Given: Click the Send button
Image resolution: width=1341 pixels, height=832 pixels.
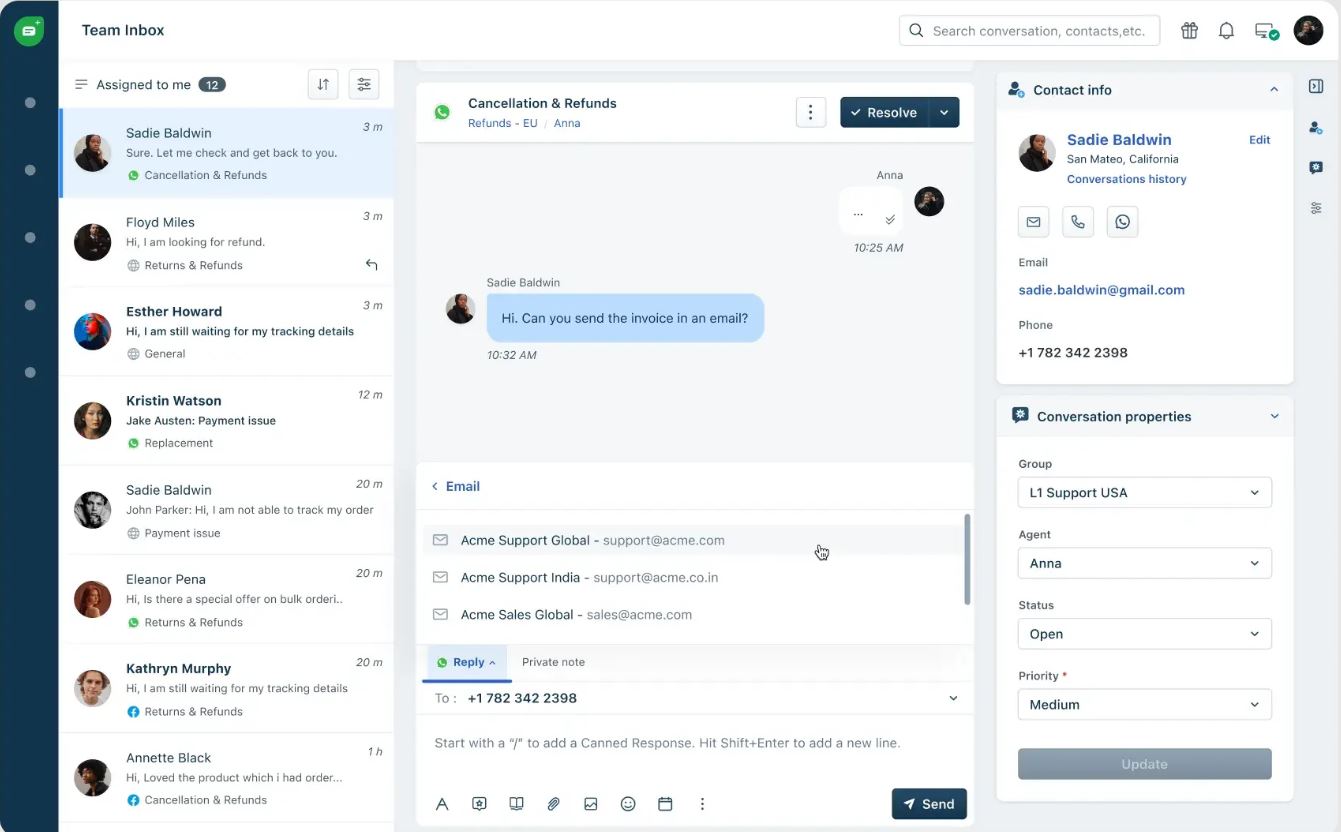Looking at the screenshot, I should pos(928,803).
